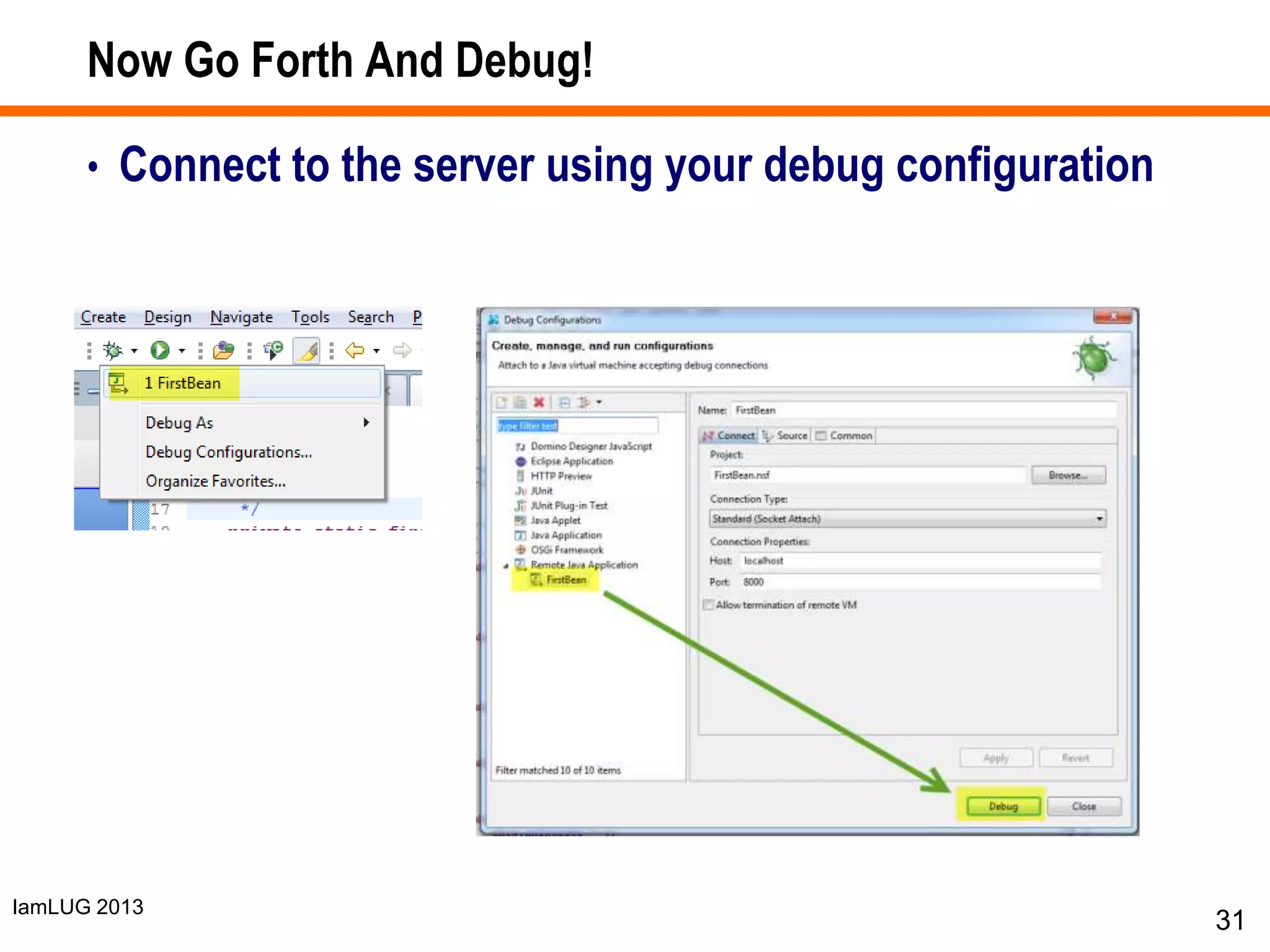Image resolution: width=1270 pixels, height=952 pixels.
Task: Click the open folder toolbar icon
Action: tap(223, 351)
